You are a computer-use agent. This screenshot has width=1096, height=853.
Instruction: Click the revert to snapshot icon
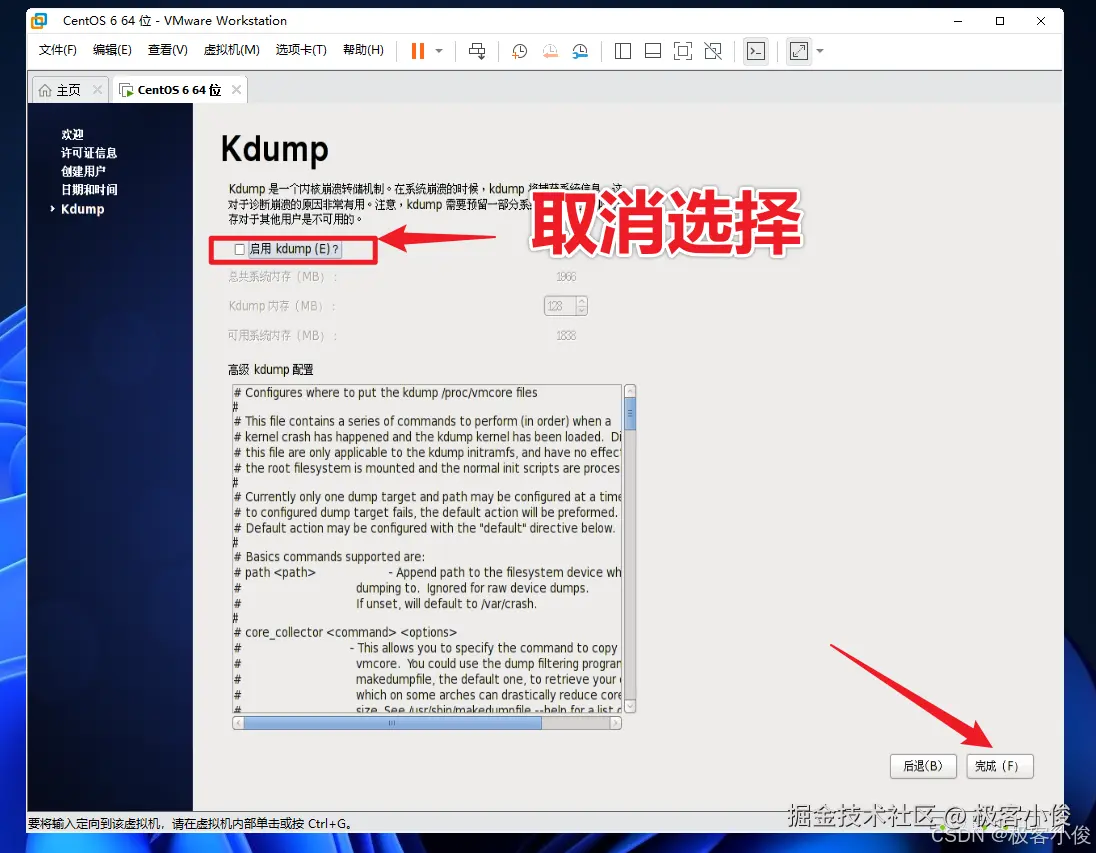[x=550, y=51]
